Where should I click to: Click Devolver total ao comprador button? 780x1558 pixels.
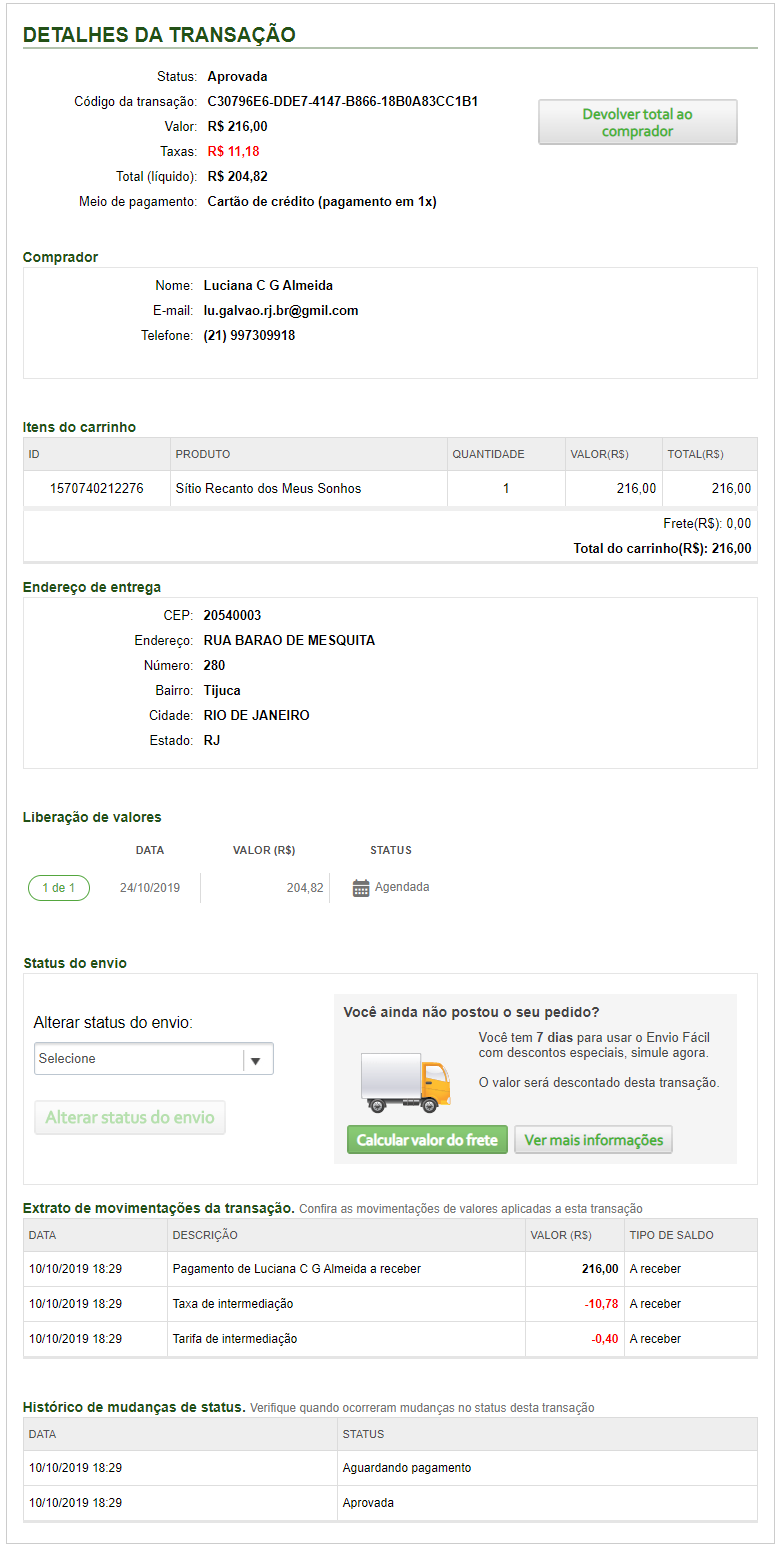tap(637, 122)
